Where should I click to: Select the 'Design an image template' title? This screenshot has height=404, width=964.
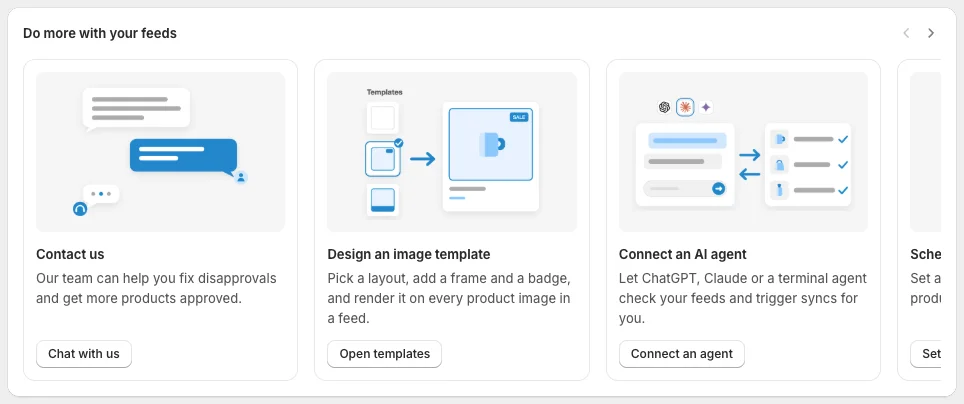tap(409, 254)
